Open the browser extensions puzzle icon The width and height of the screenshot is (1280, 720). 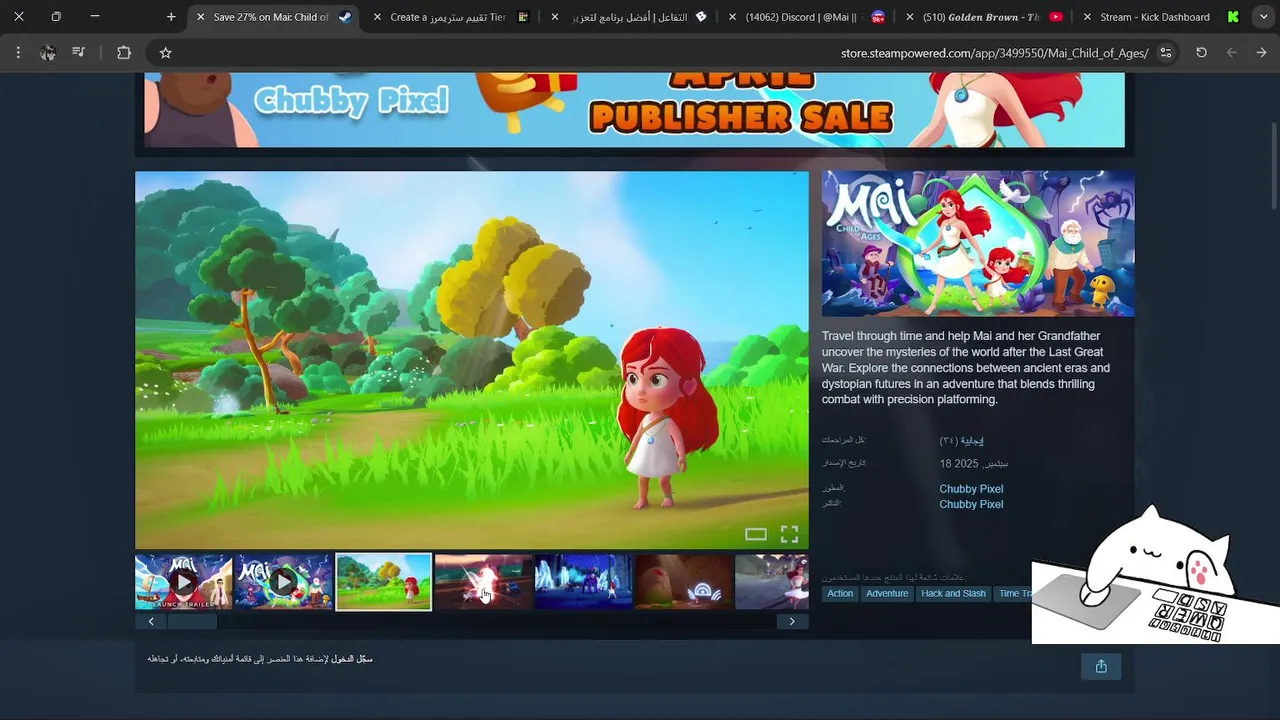point(124,53)
